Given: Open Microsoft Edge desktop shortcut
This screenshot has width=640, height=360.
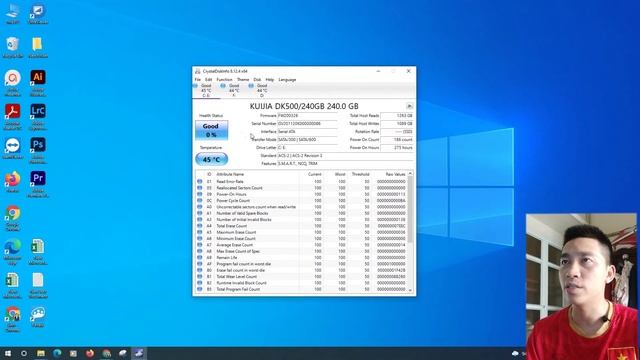Looking at the screenshot, I should click(x=13, y=251).
